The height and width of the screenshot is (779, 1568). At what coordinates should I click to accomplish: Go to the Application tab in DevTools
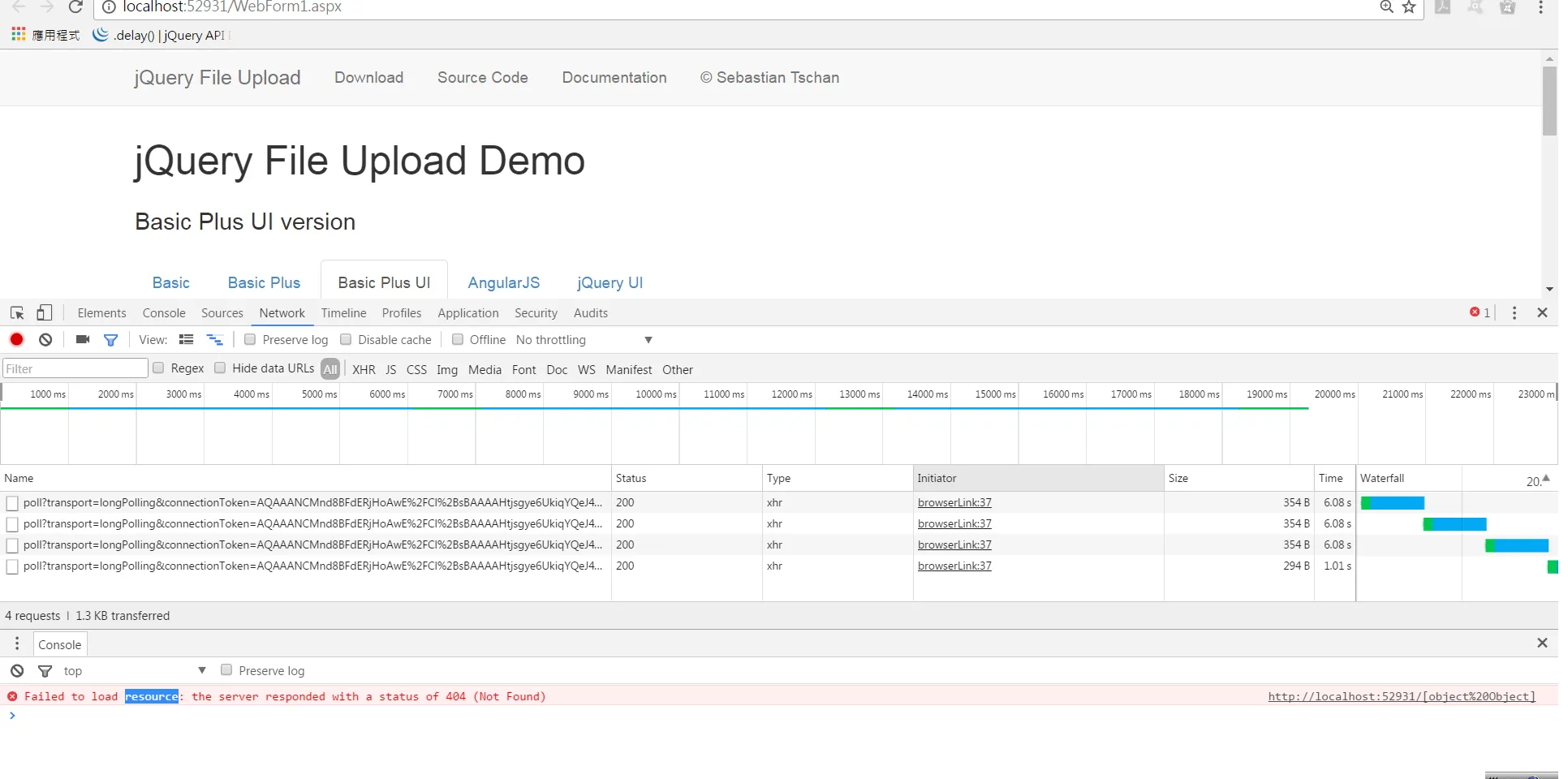(x=468, y=313)
